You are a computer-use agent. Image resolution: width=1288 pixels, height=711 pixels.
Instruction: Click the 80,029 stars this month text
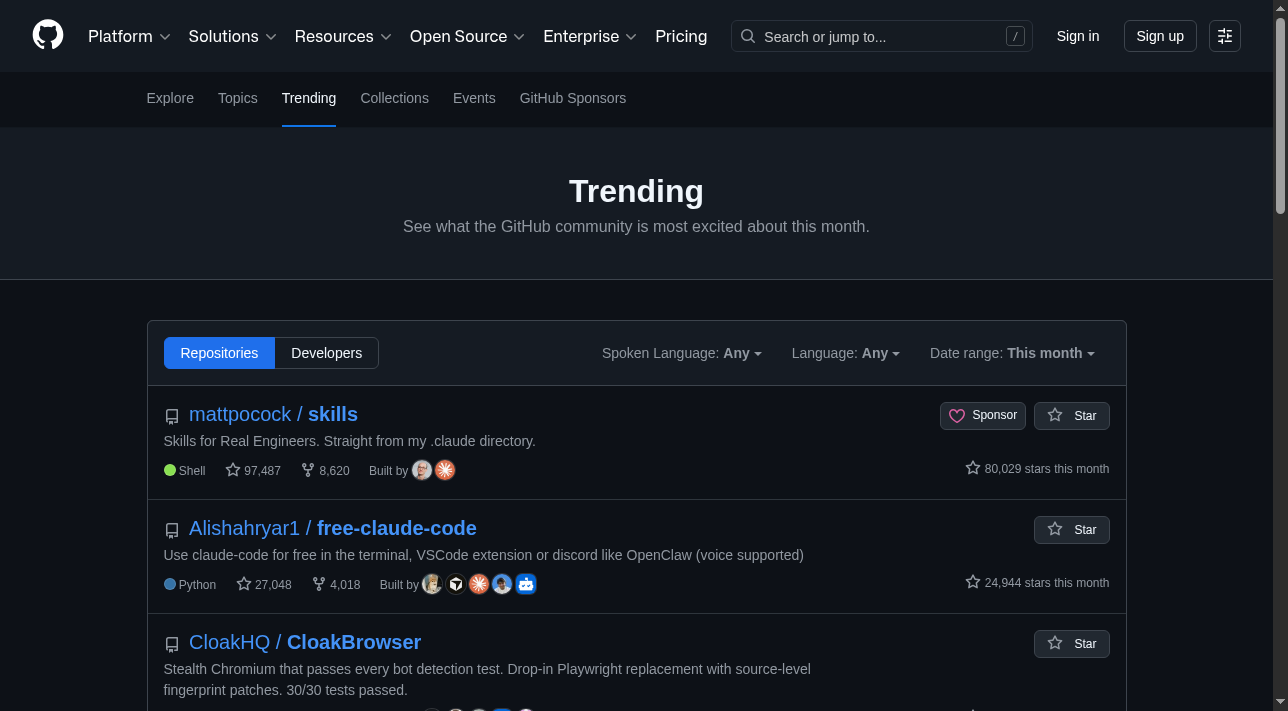click(1037, 468)
